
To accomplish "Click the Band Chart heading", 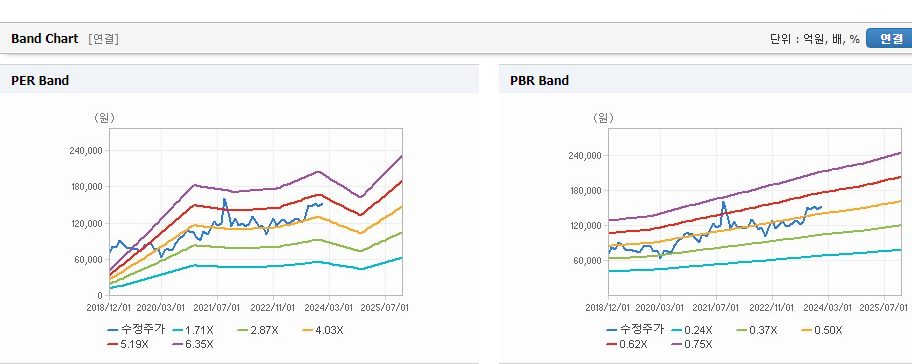I will (x=44, y=38).
